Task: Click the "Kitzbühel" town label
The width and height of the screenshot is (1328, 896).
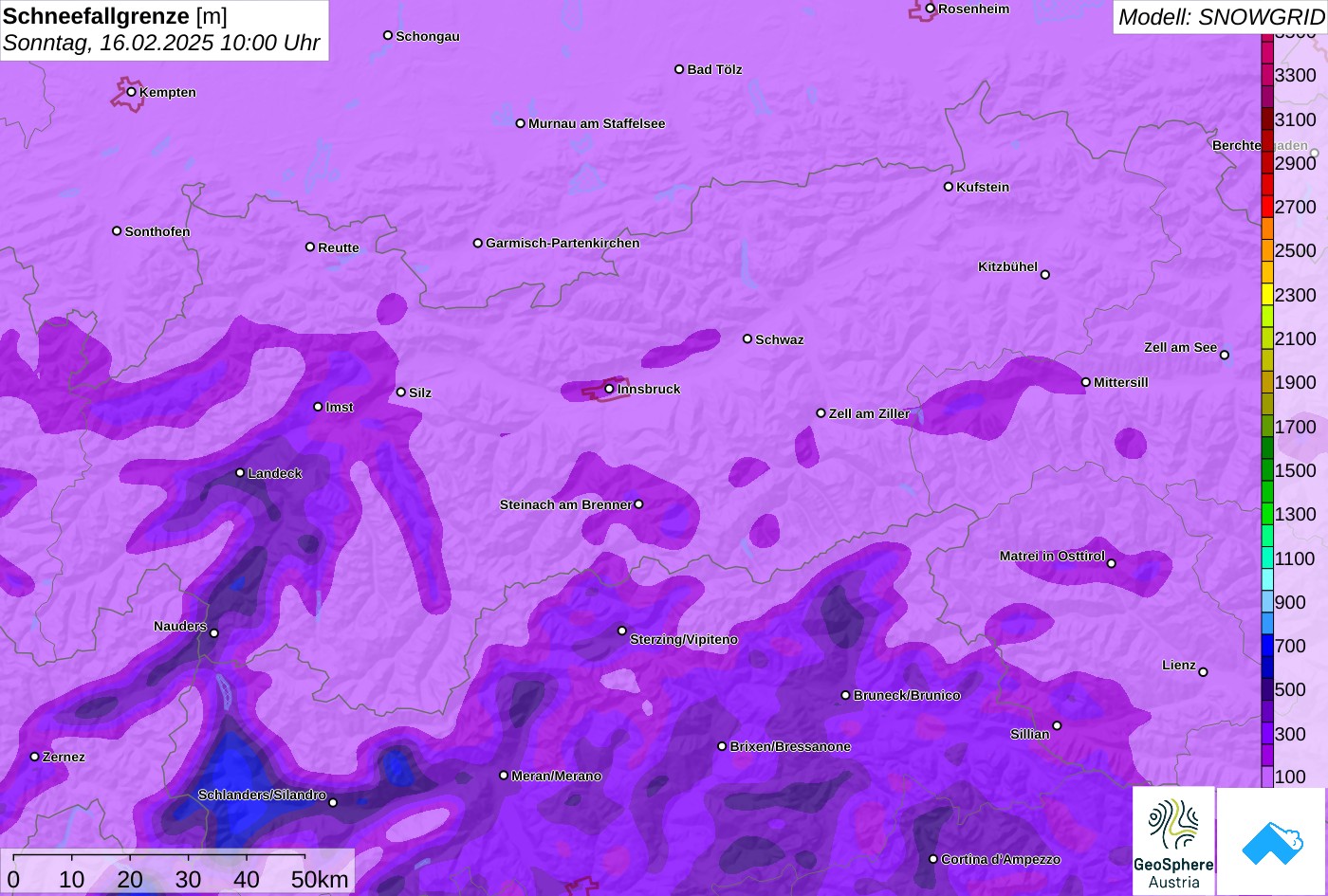Action: tap(1007, 266)
